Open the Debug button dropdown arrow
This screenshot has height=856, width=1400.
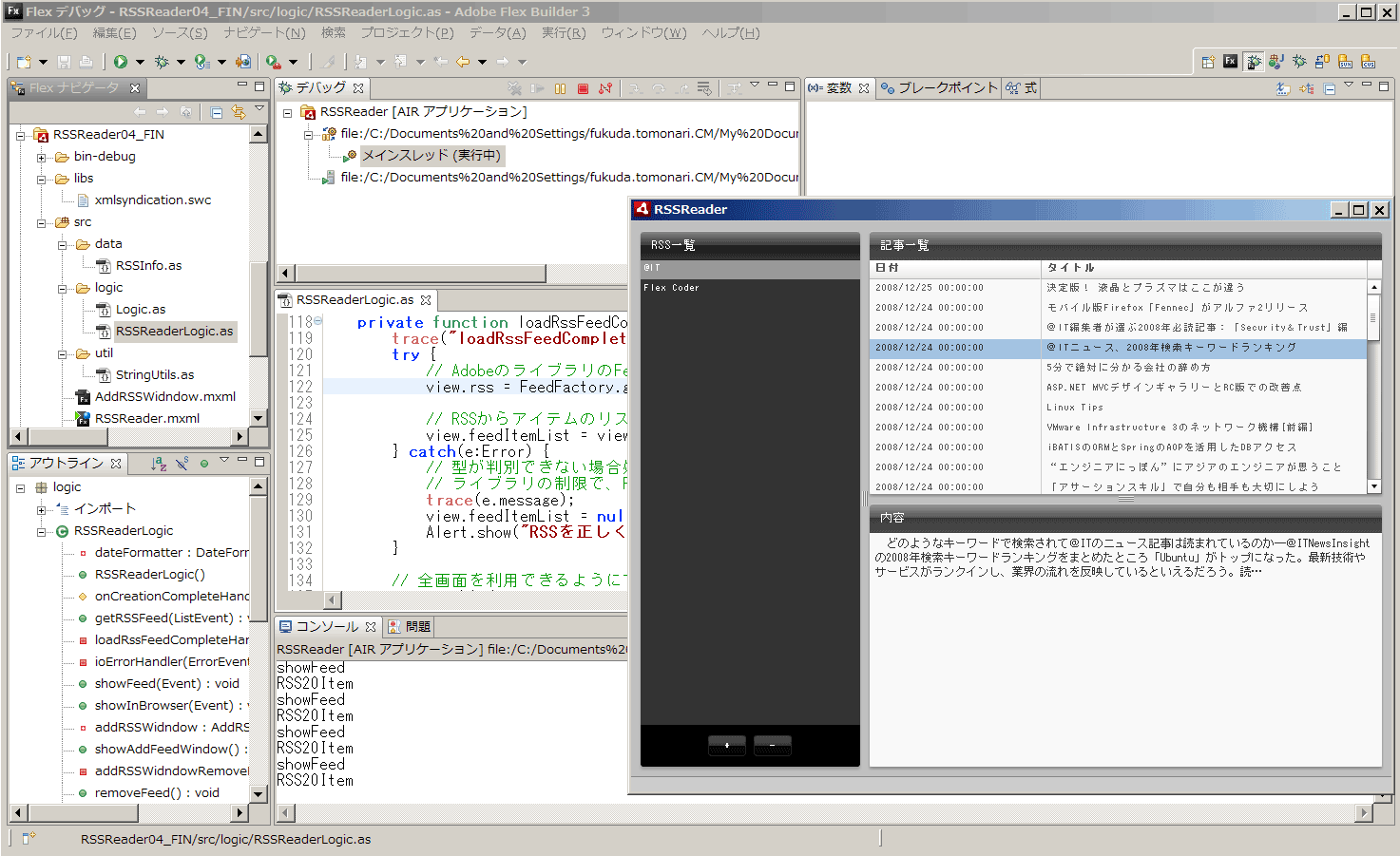pos(181,62)
